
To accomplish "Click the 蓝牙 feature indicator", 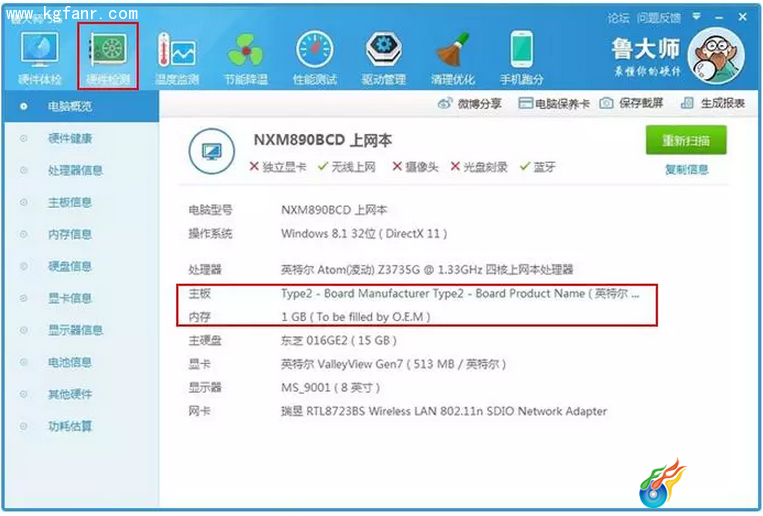I will point(538,167).
